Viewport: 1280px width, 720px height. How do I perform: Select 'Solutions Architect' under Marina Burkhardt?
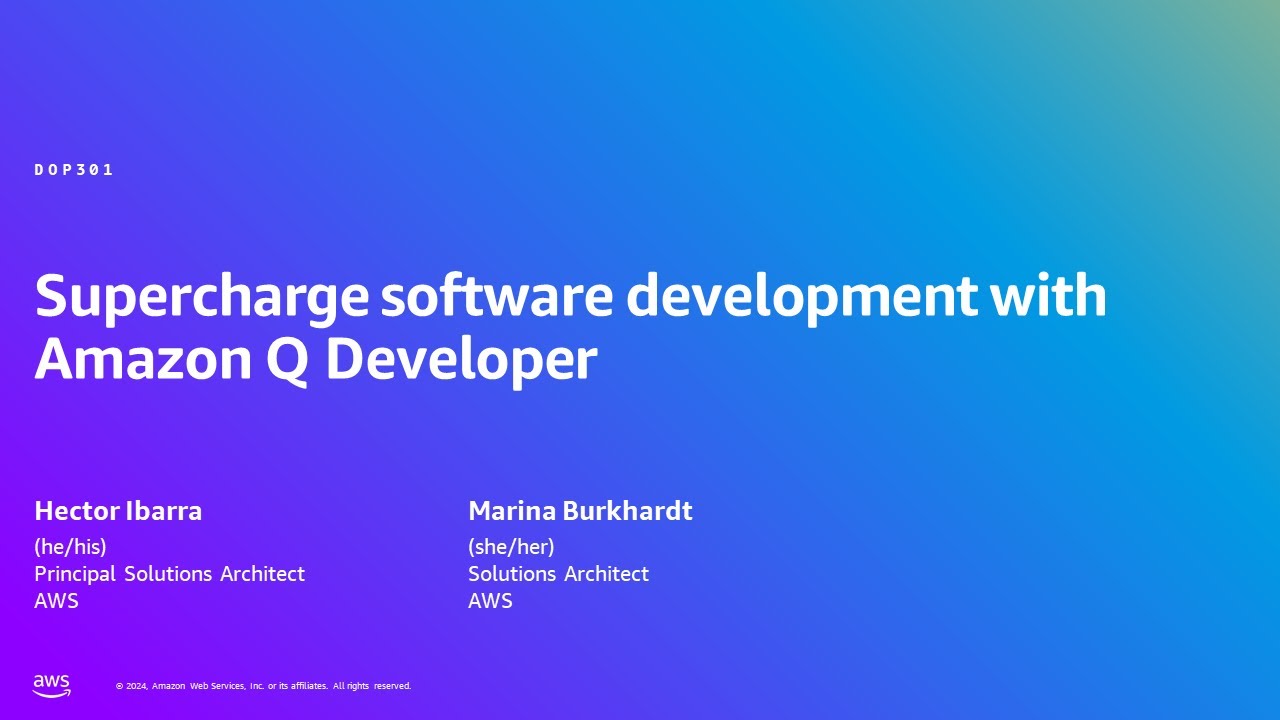pos(558,574)
